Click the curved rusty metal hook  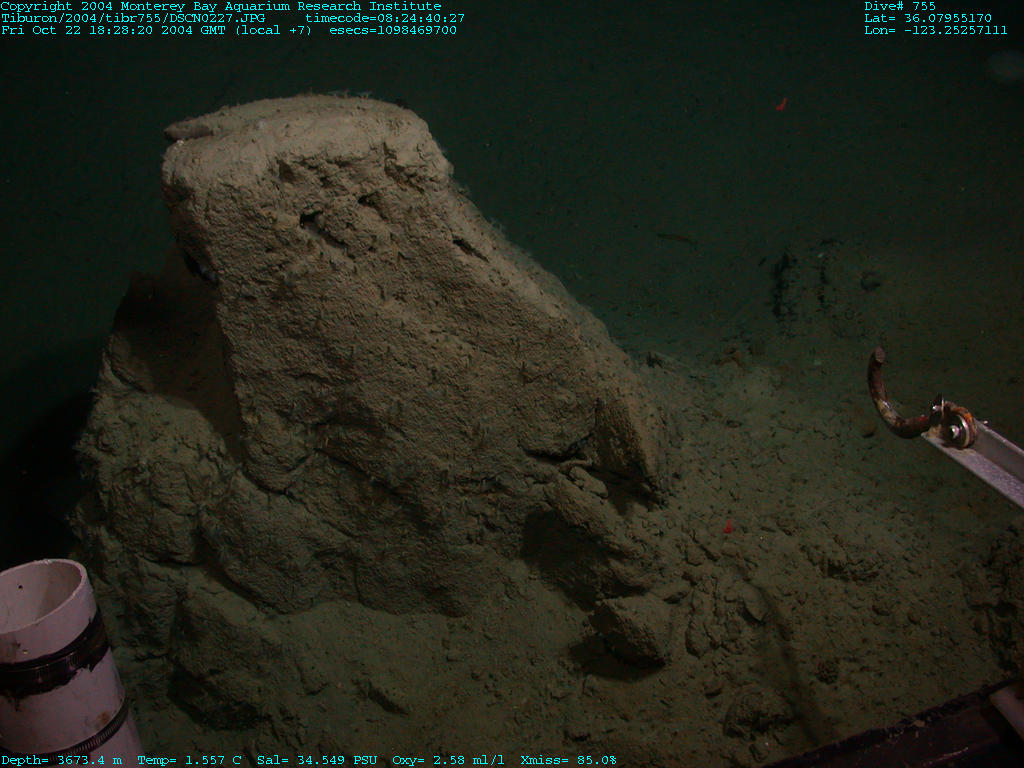click(x=888, y=400)
